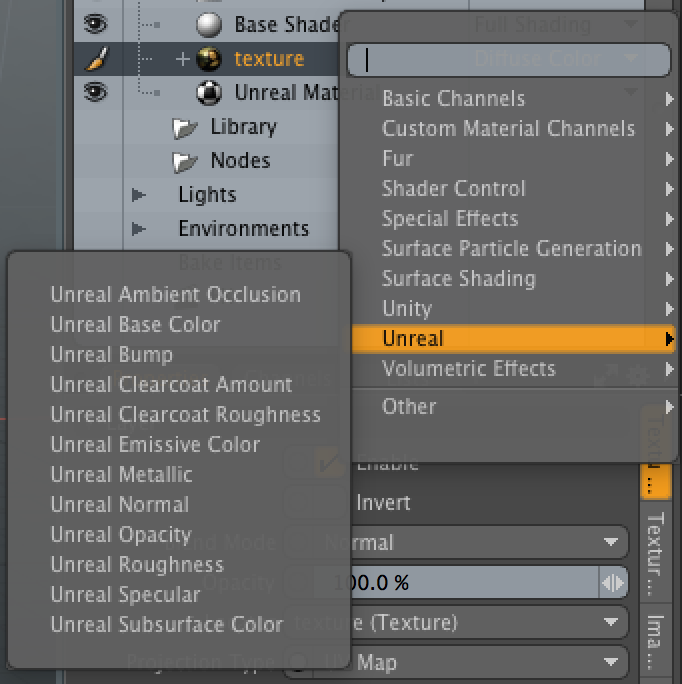
Task: Select Unreal Metallic from the list
Action: pos(121,474)
